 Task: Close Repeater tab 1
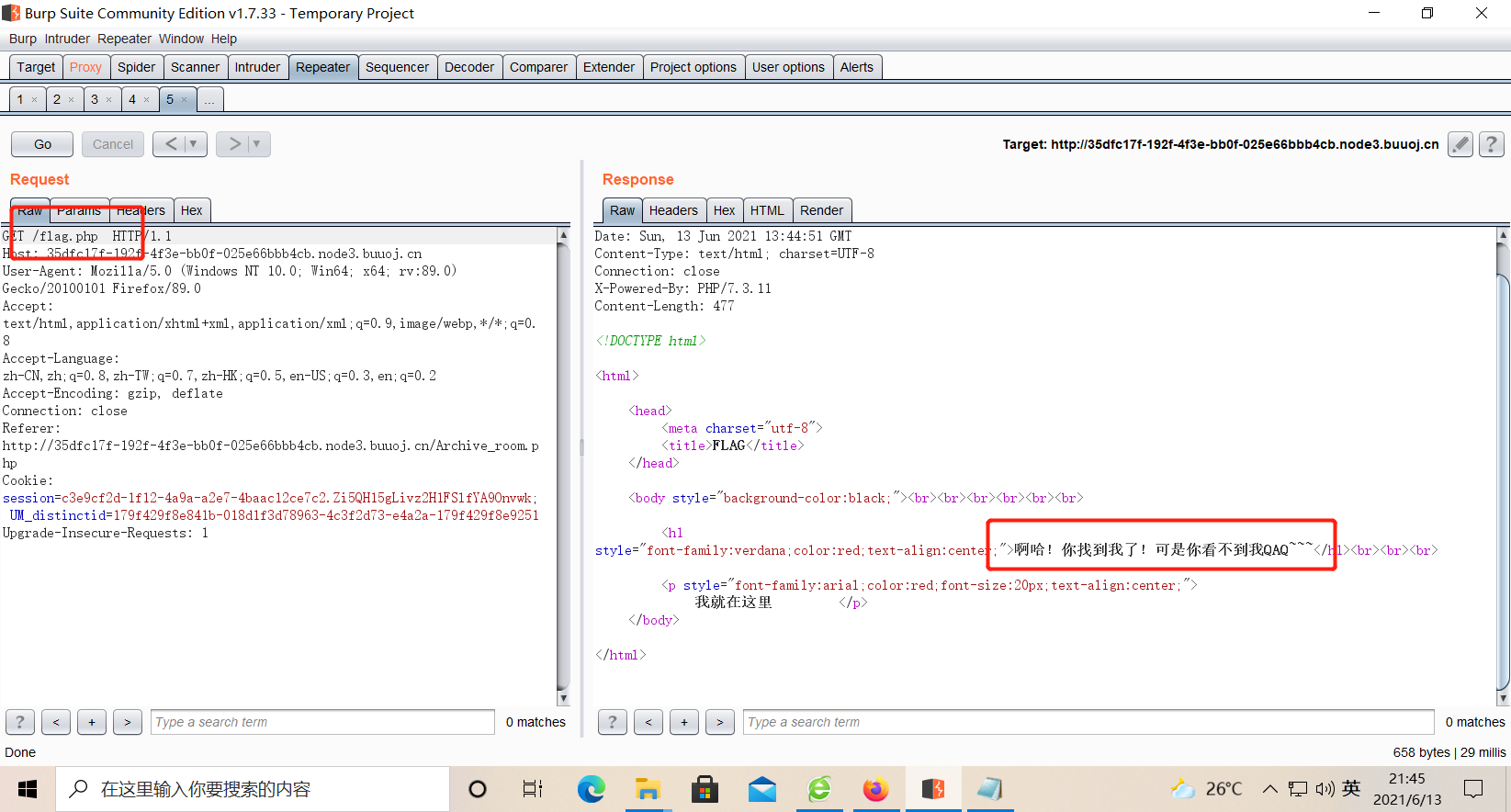35,100
